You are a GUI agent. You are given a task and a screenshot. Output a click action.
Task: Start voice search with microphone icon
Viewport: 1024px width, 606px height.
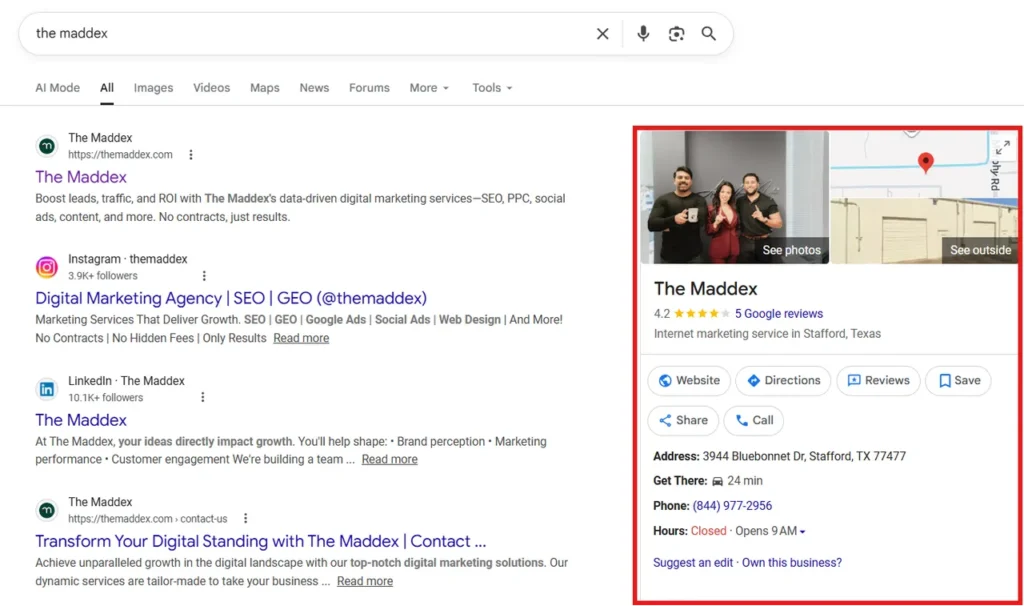tap(643, 33)
